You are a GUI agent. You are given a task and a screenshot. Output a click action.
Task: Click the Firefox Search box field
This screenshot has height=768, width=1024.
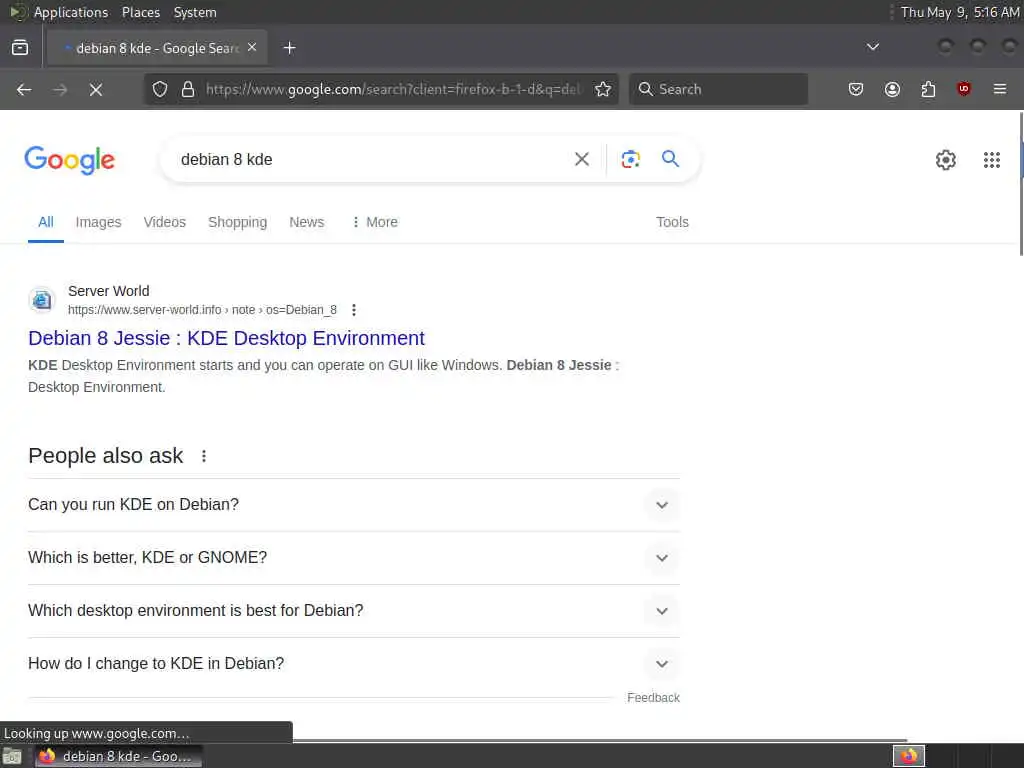pyautogui.click(x=718, y=89)
